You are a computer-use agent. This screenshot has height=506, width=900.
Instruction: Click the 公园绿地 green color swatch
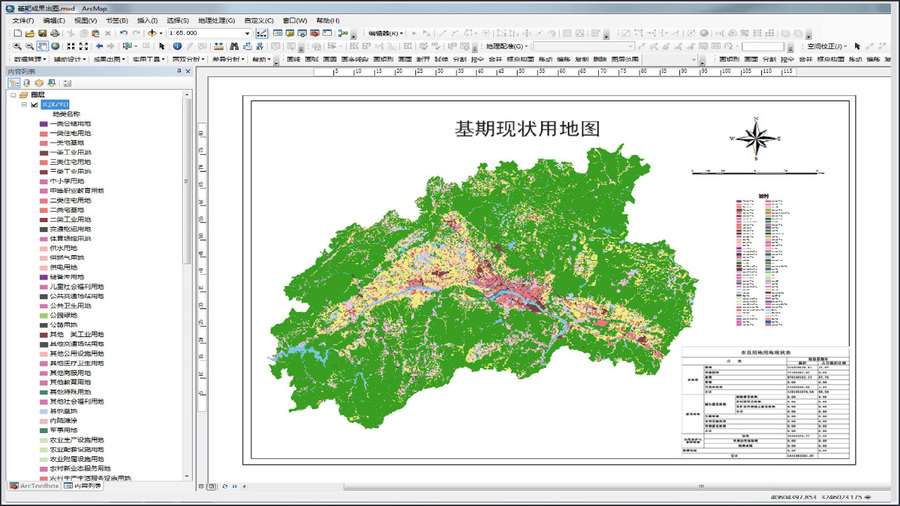pyautogui.click(x=44, y=316)
